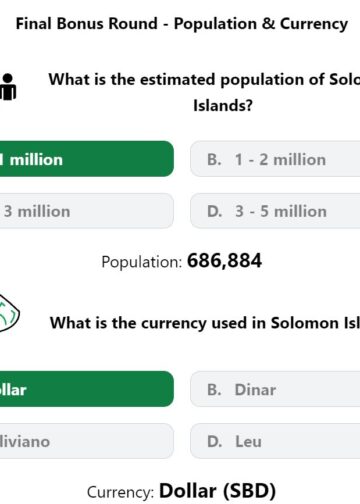
Task: Click the Population: label
Action: pyautogui.click(x=142, y=262)
